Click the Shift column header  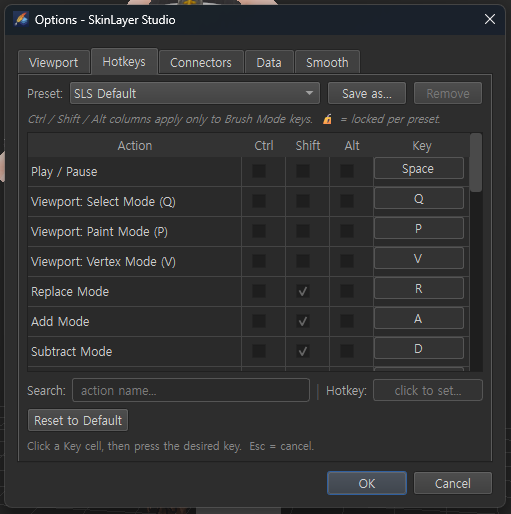pyautogui.click(x=308, y=146)
